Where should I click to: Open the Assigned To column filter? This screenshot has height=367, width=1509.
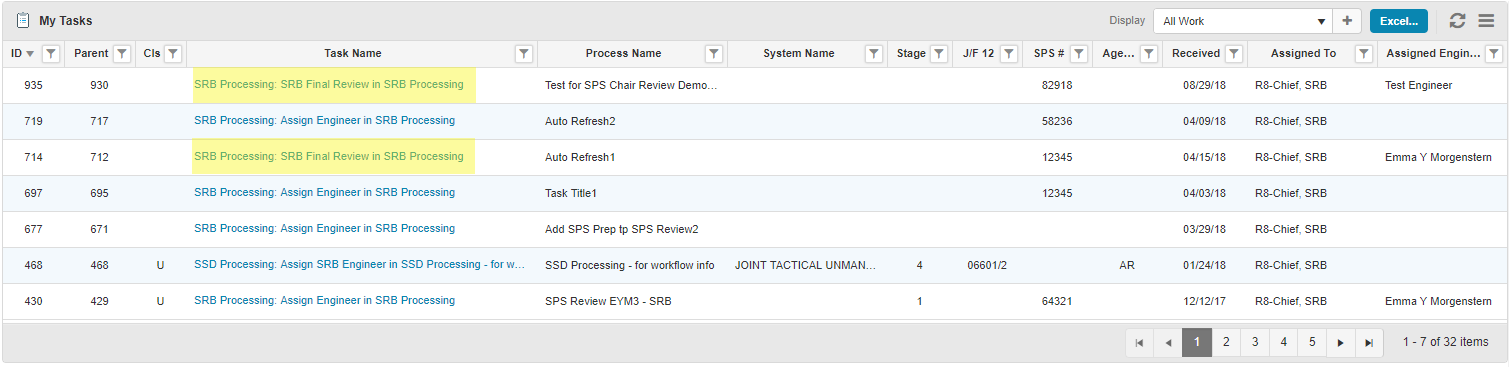click(x=1363, y=54)
